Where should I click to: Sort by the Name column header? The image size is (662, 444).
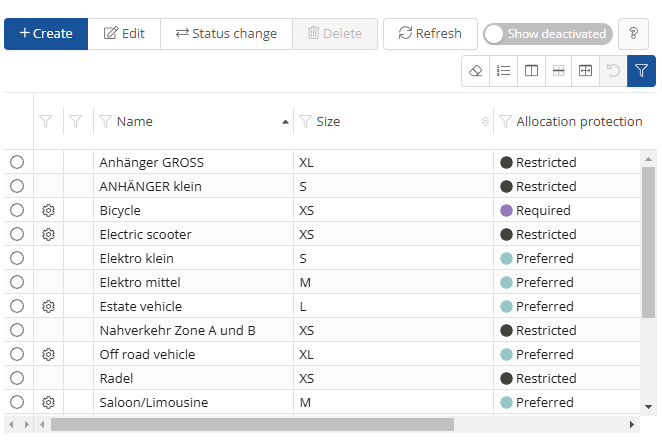pos(135,122)
